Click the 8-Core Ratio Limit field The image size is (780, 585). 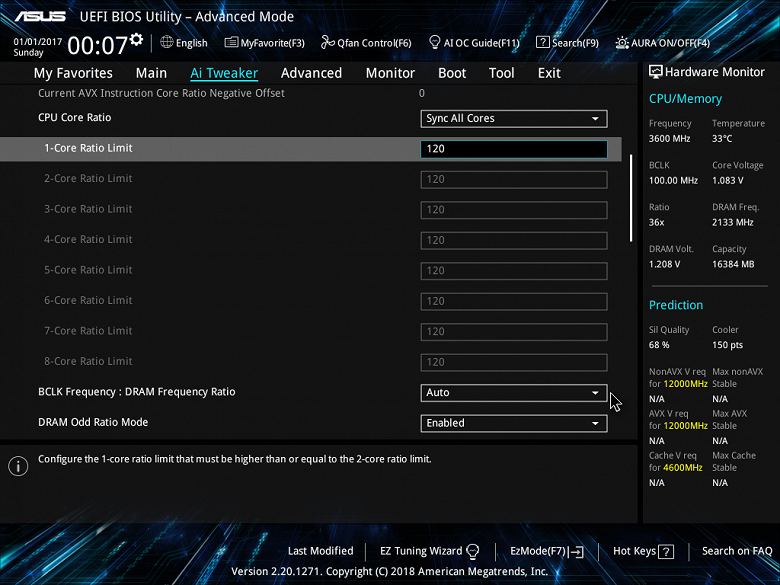point(514,362)
